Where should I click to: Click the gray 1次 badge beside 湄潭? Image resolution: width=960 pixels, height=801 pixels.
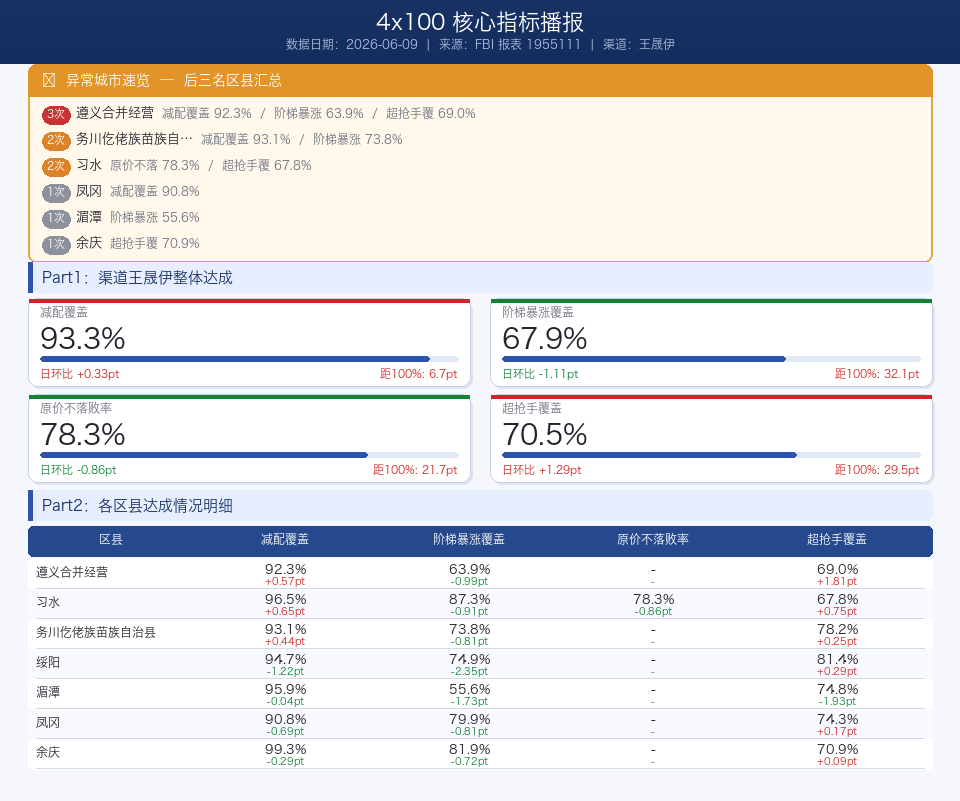click(56, 218)
